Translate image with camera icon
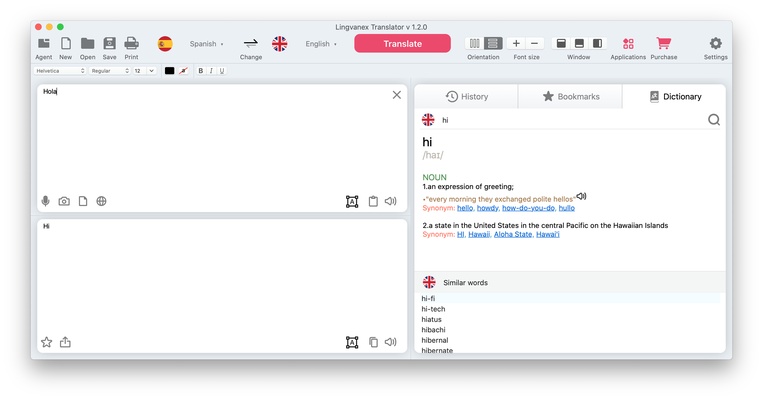 point(64,201)
